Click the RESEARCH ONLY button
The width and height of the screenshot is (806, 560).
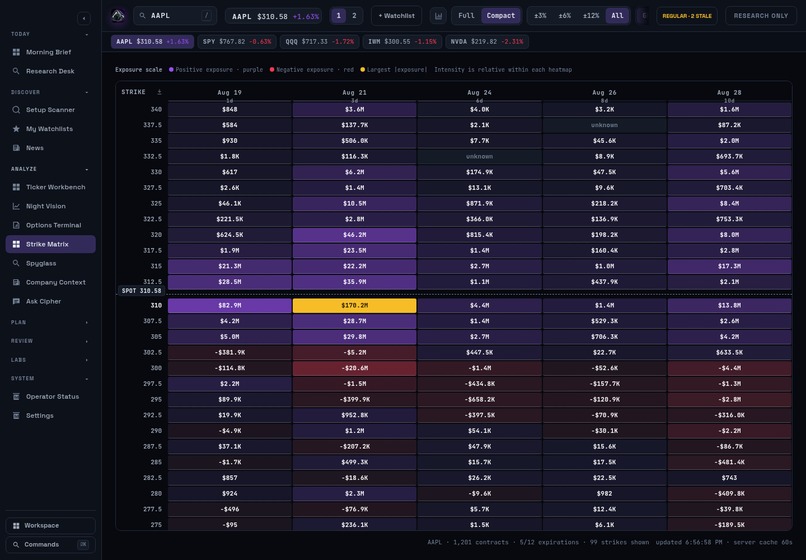(761, 16)
